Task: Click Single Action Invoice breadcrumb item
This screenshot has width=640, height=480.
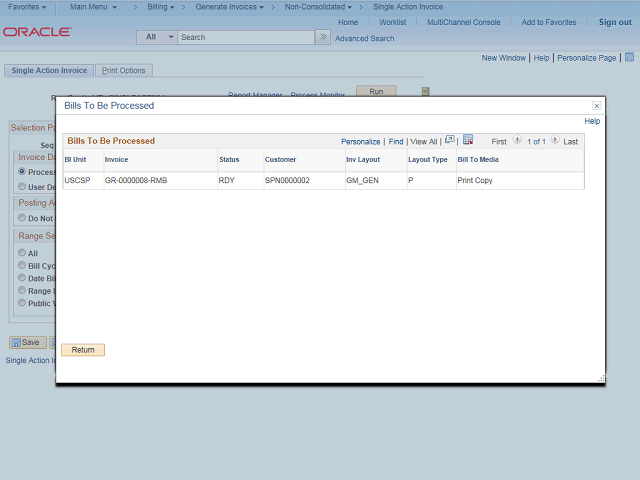Action: click(408, 7)
